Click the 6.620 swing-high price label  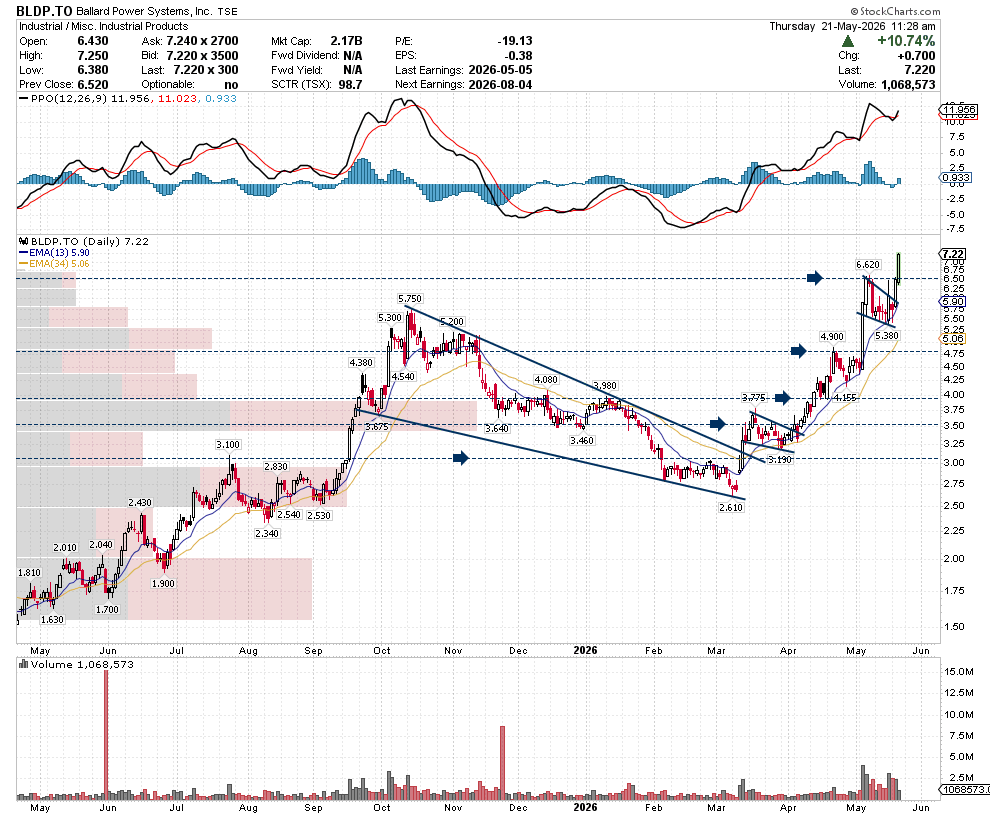click(868, 265)
